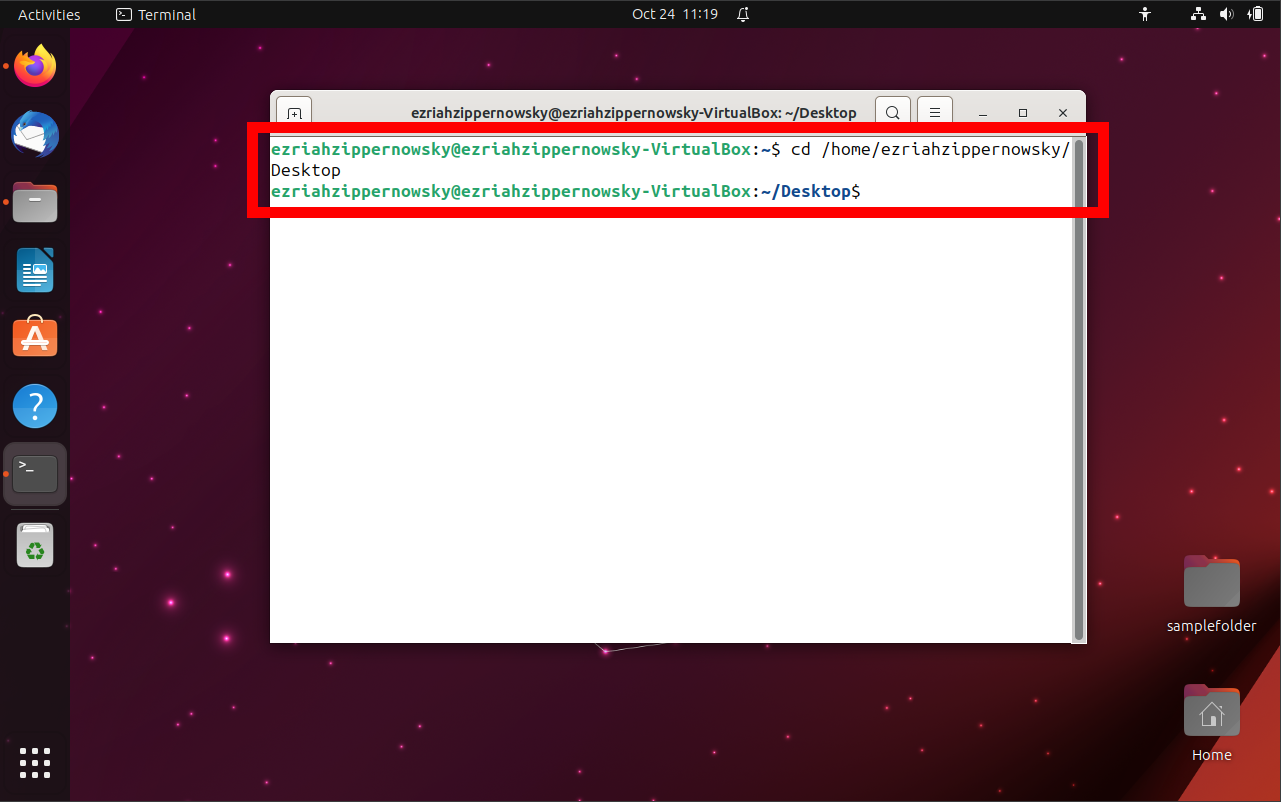Launch the Help application
The width and height of the screenshot is (1281, 802).
[35, 405]
